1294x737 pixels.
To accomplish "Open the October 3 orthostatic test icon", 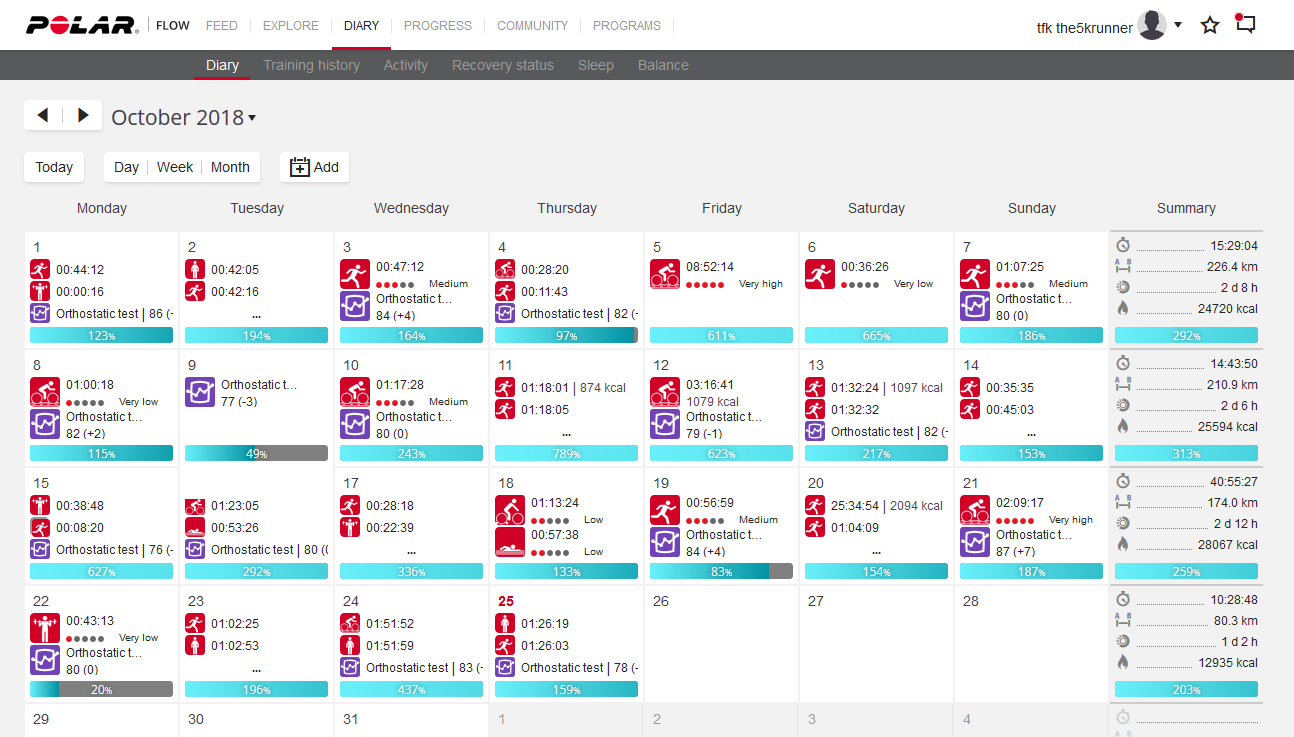I will [355, 306].
